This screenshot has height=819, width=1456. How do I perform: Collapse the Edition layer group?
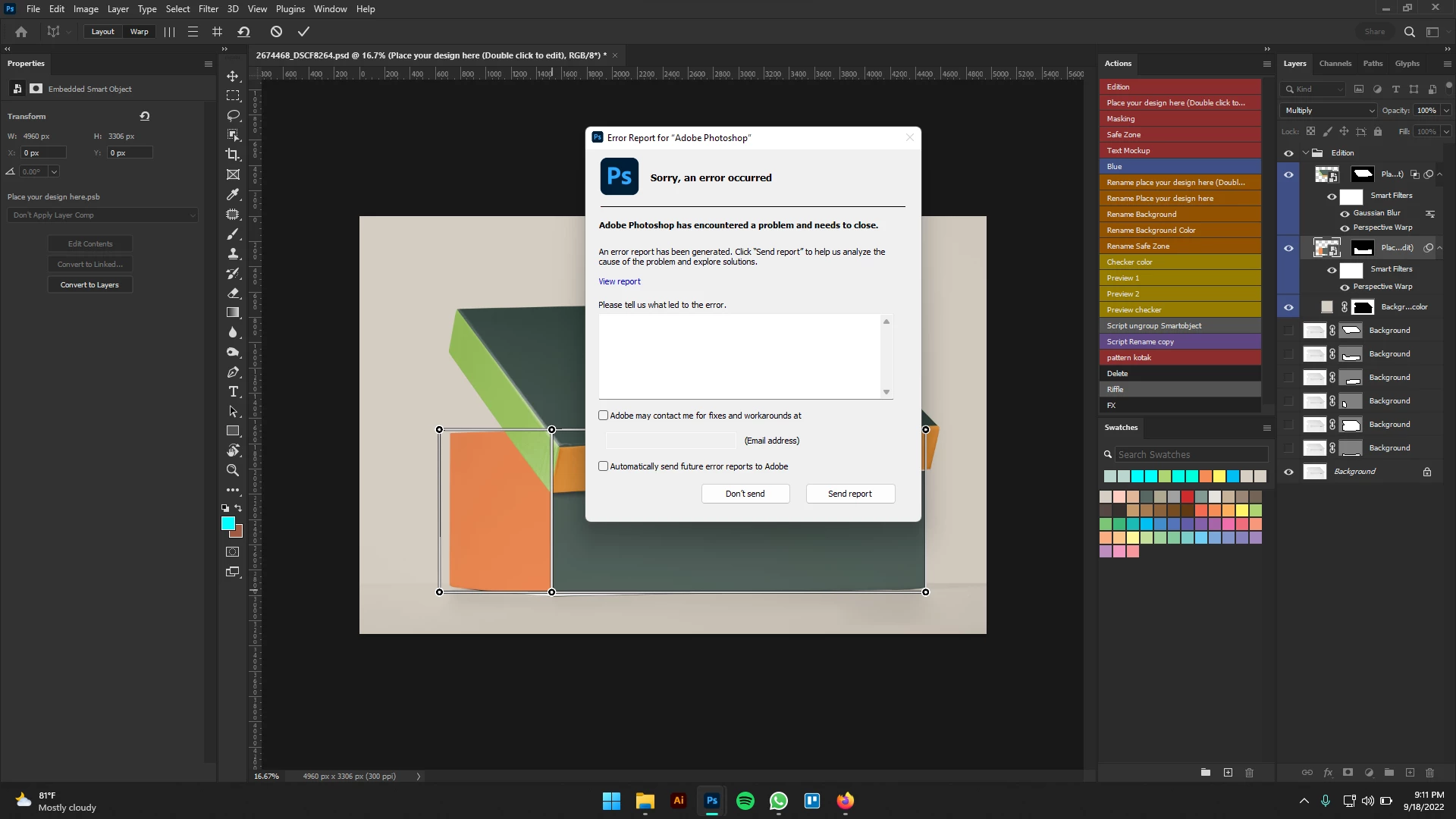pyautogui.click(x=1305, y=153)
